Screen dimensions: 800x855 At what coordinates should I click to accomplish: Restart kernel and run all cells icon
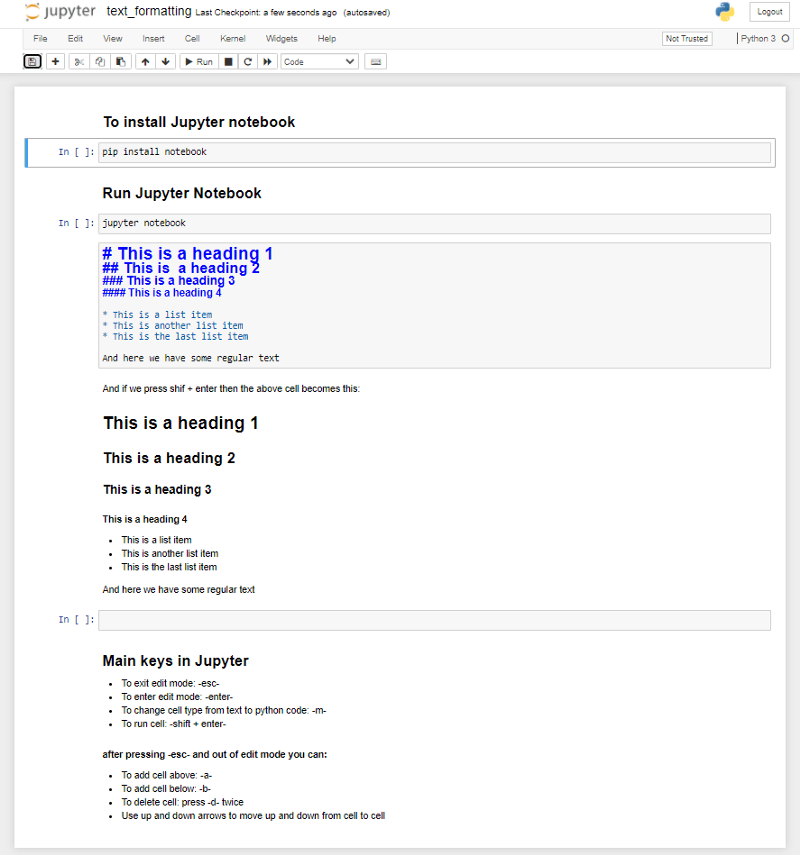pyautogui.click(x=267, y=62)
